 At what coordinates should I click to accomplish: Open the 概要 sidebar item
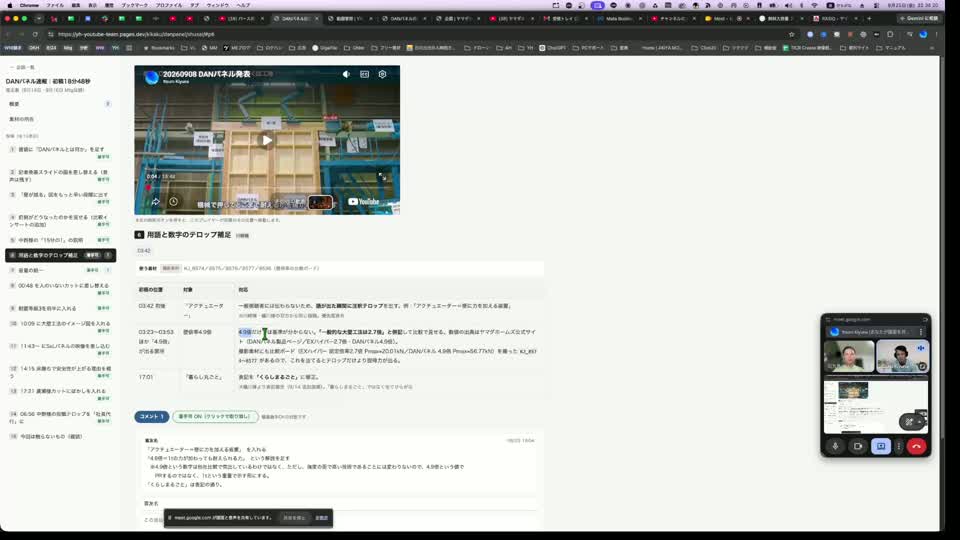pyautogui.click(x=59, y=104)
